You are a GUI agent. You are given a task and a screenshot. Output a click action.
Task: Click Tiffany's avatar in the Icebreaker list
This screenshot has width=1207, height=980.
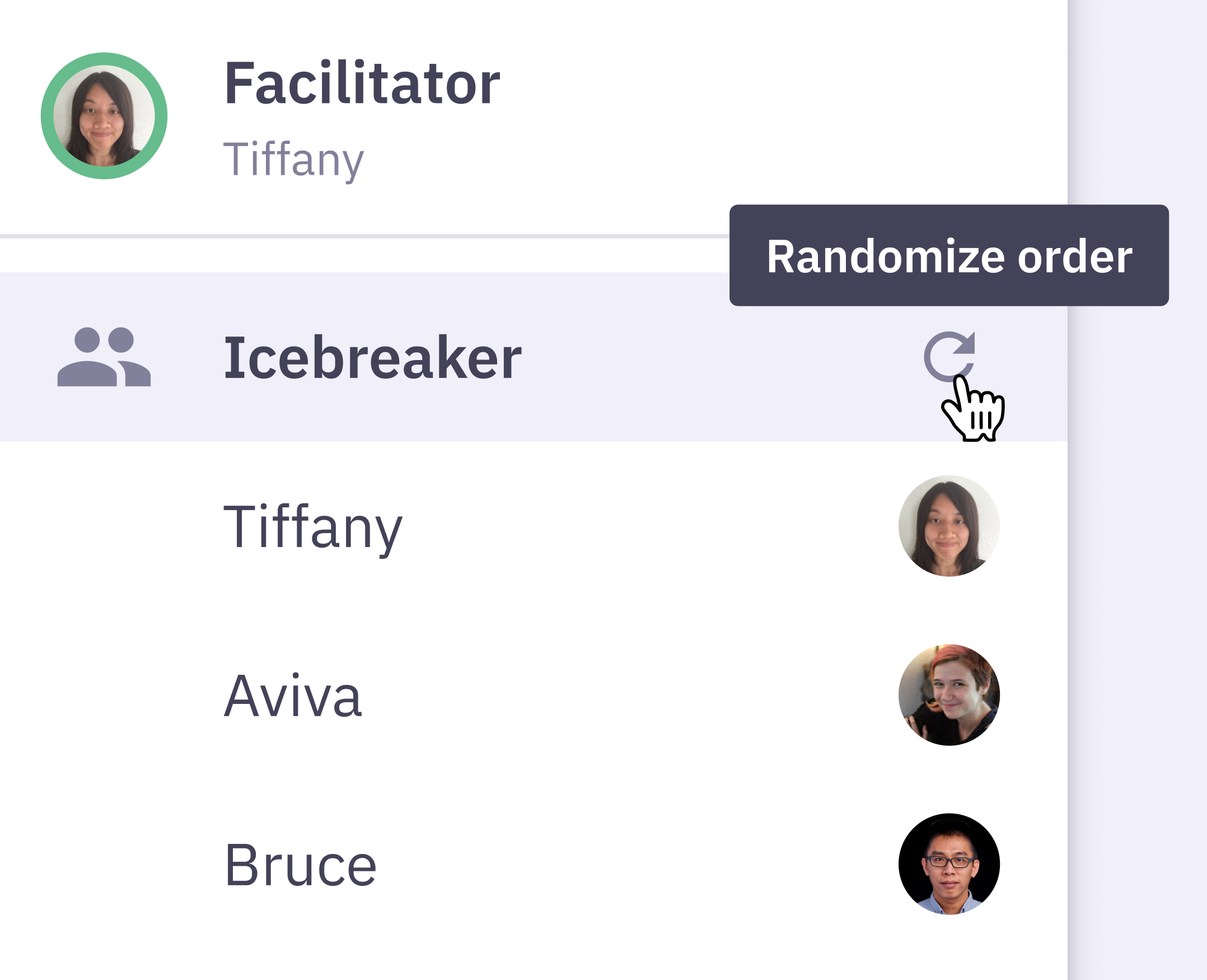(948, 526)
